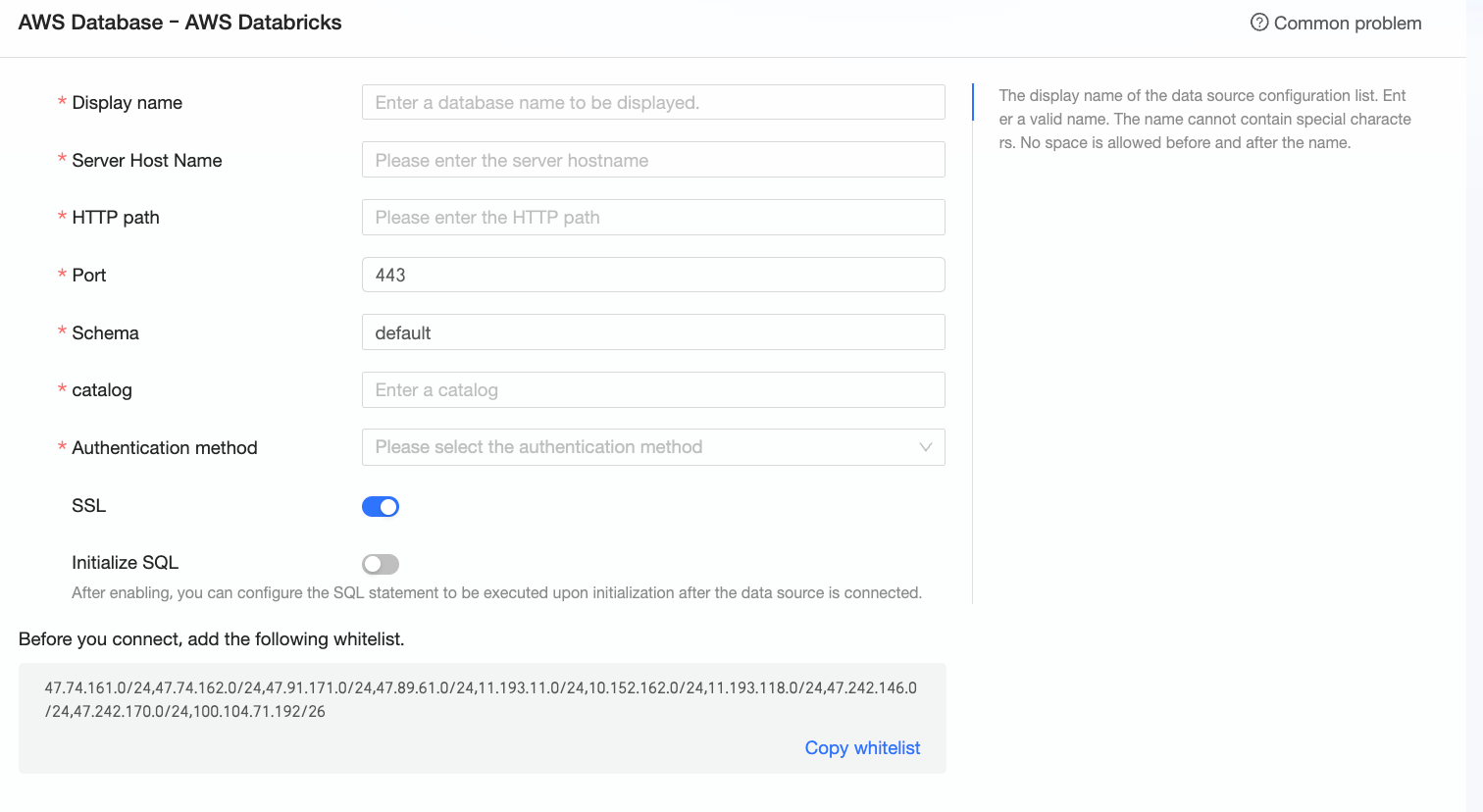Image resolution: width=1483 pixels, height=812 pixels.
Task: Click the SSL label text
Action: click(88, 506)
